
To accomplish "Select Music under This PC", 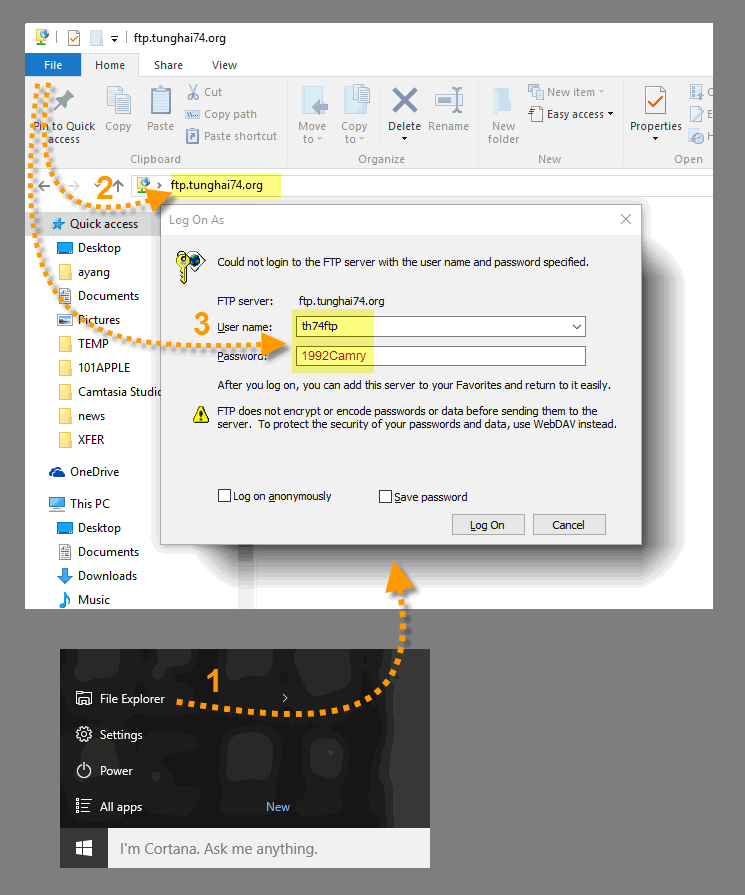I will pyautogui.click(x=84, y=599).
